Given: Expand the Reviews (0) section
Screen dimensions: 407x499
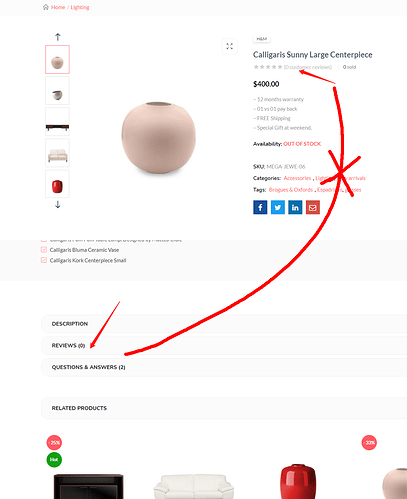Looking at the screenshot, I should tap(224, 345).
